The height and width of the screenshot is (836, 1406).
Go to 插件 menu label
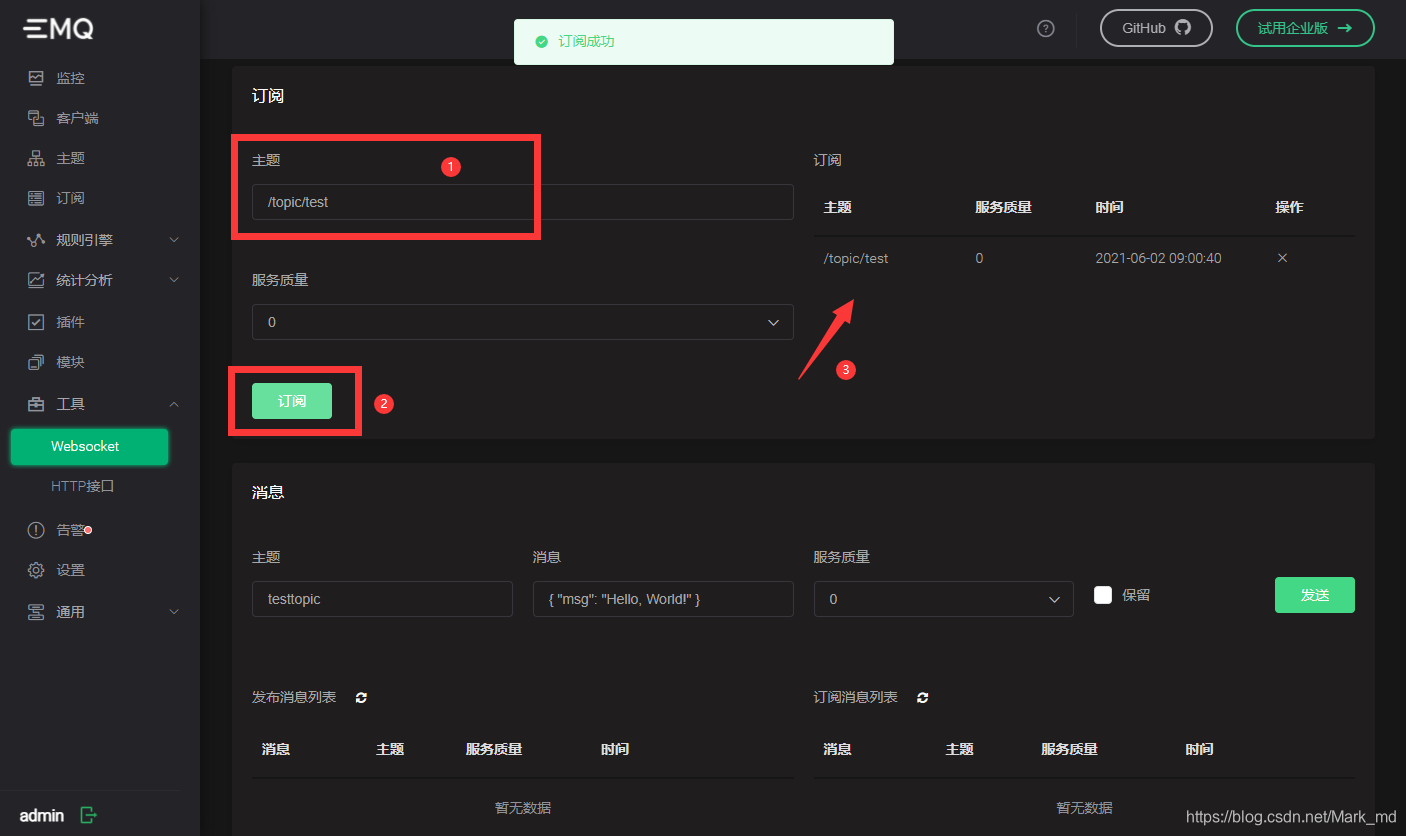71,322
